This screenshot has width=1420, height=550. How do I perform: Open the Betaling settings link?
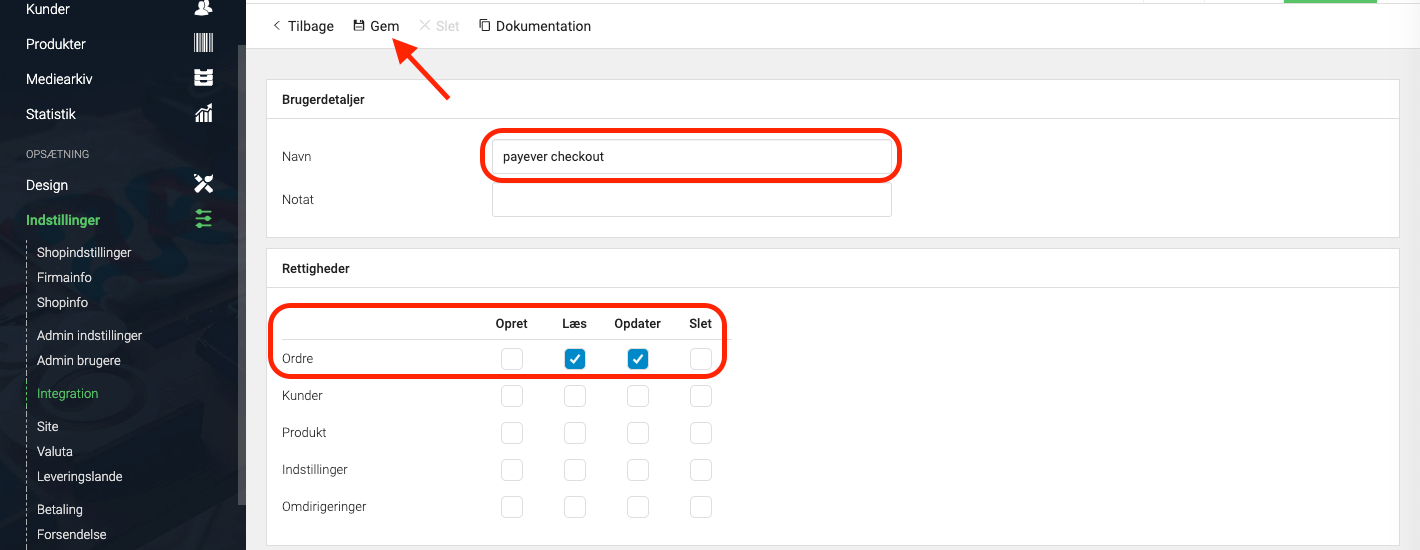pos(60,509)
